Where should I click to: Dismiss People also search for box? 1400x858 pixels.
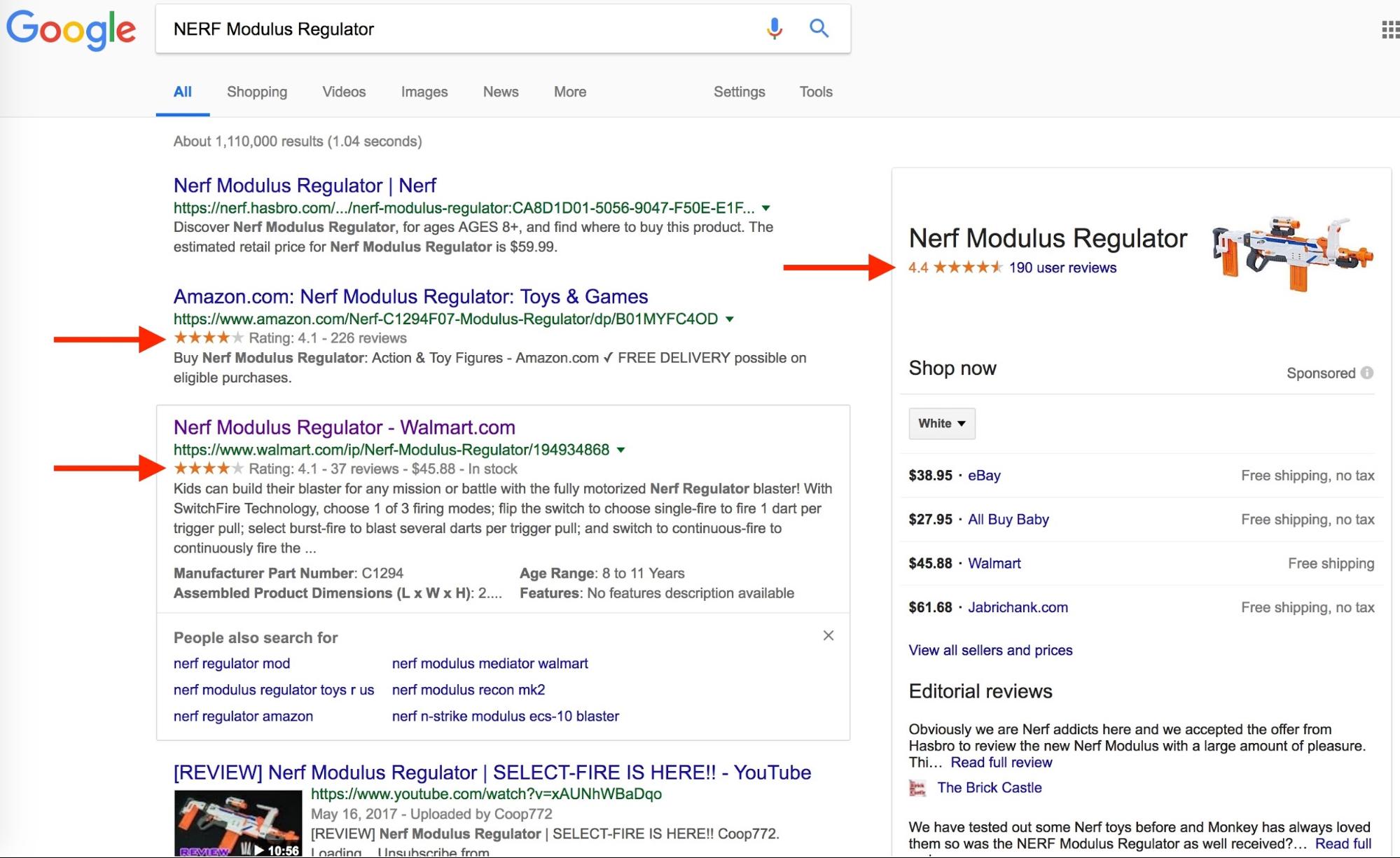(829, 635)
